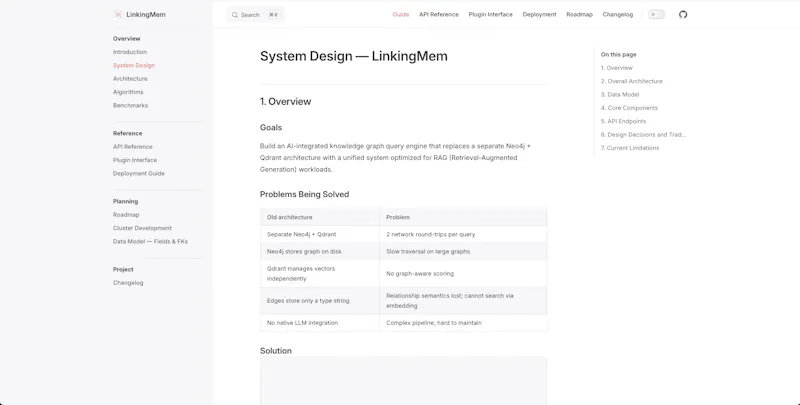Select System Design in the sidebar
Viewport: 800px width, 405px height.
[134, 65]
